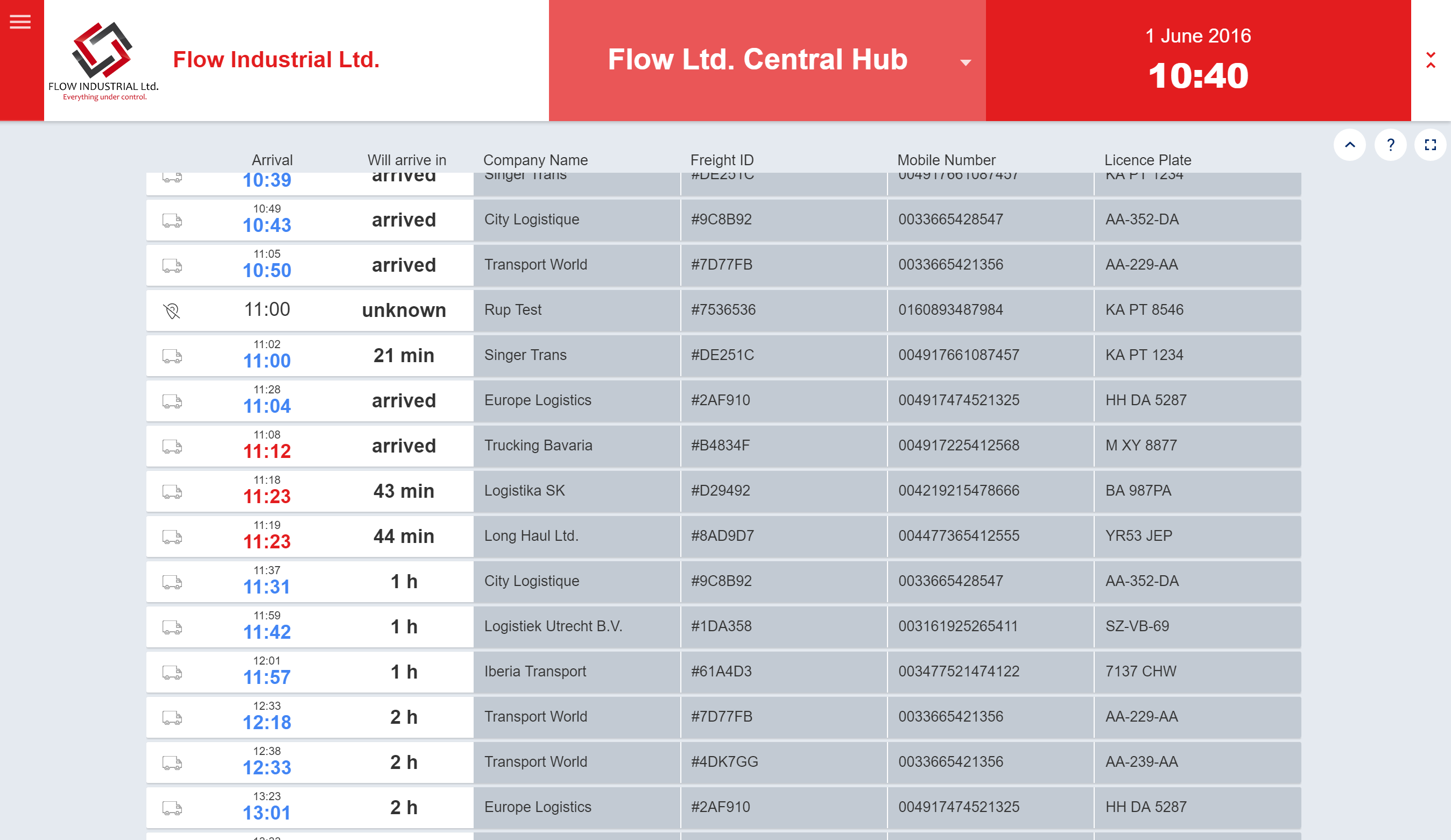The height and width of the screenshot is (840, 1451).
Task: Open the Flow Ltd. Central Hub dropdown
Action: 757,60
